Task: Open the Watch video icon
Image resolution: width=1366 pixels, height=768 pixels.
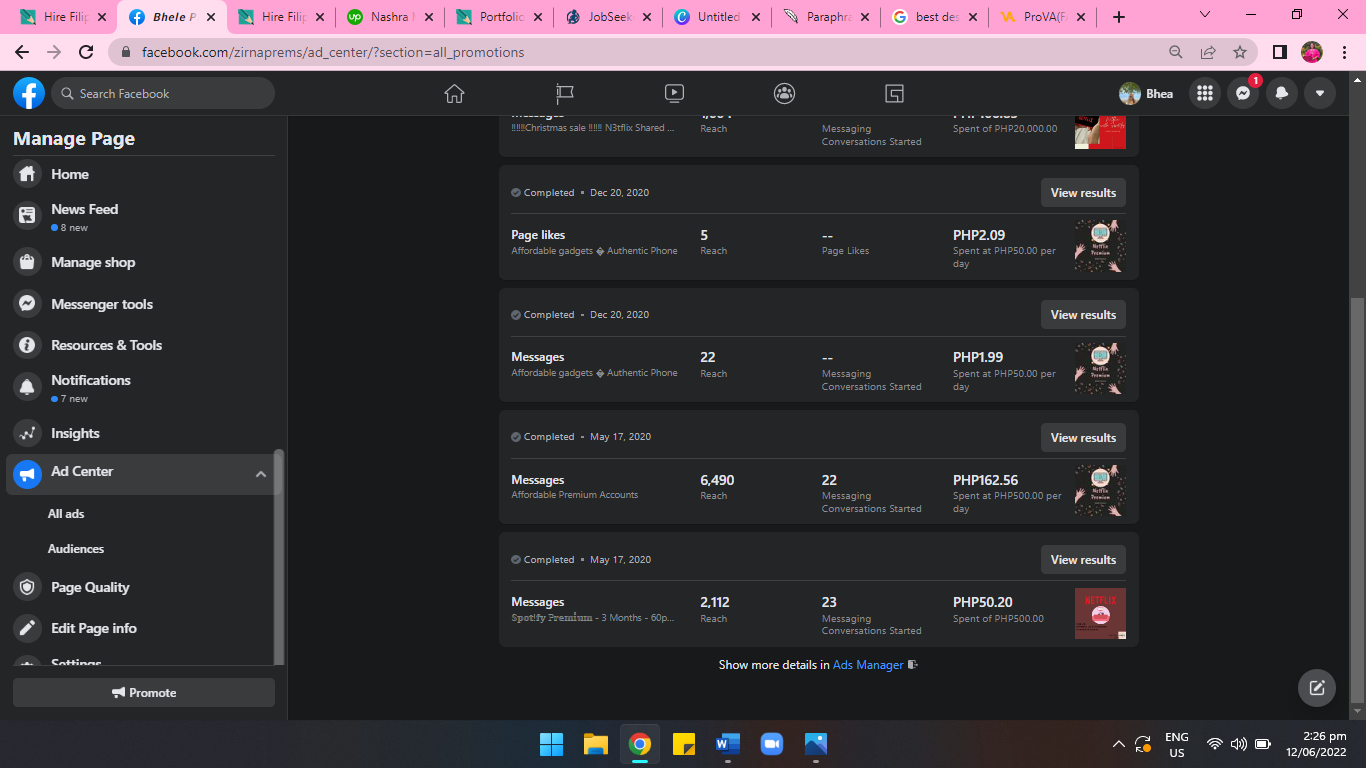Action: click(x=674, y=93)
